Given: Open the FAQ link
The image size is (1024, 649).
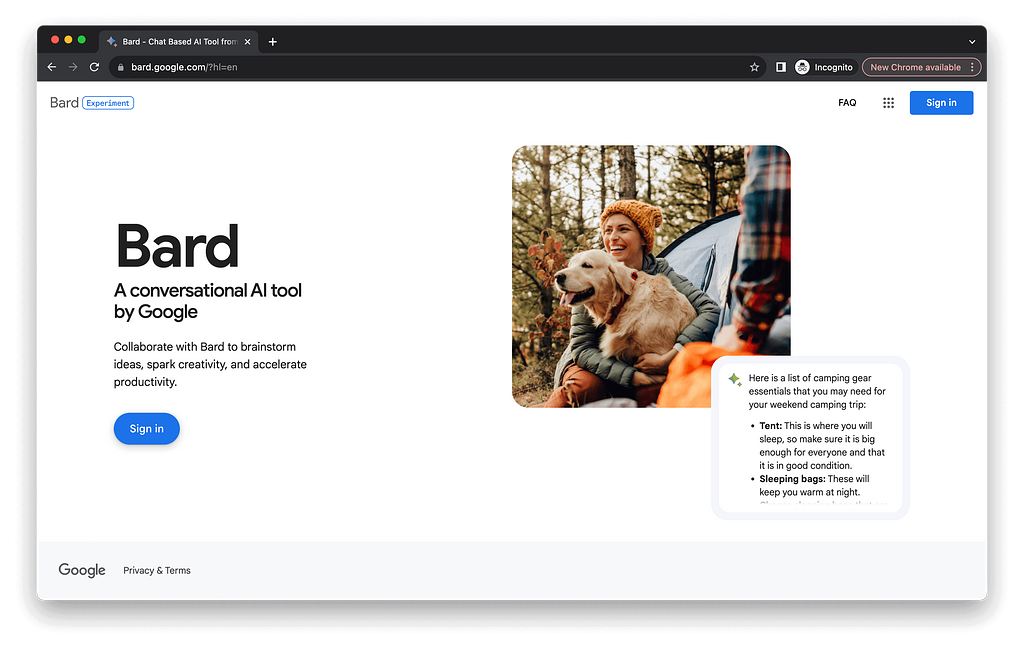Looking at the screenshot, I should point(847,103).
